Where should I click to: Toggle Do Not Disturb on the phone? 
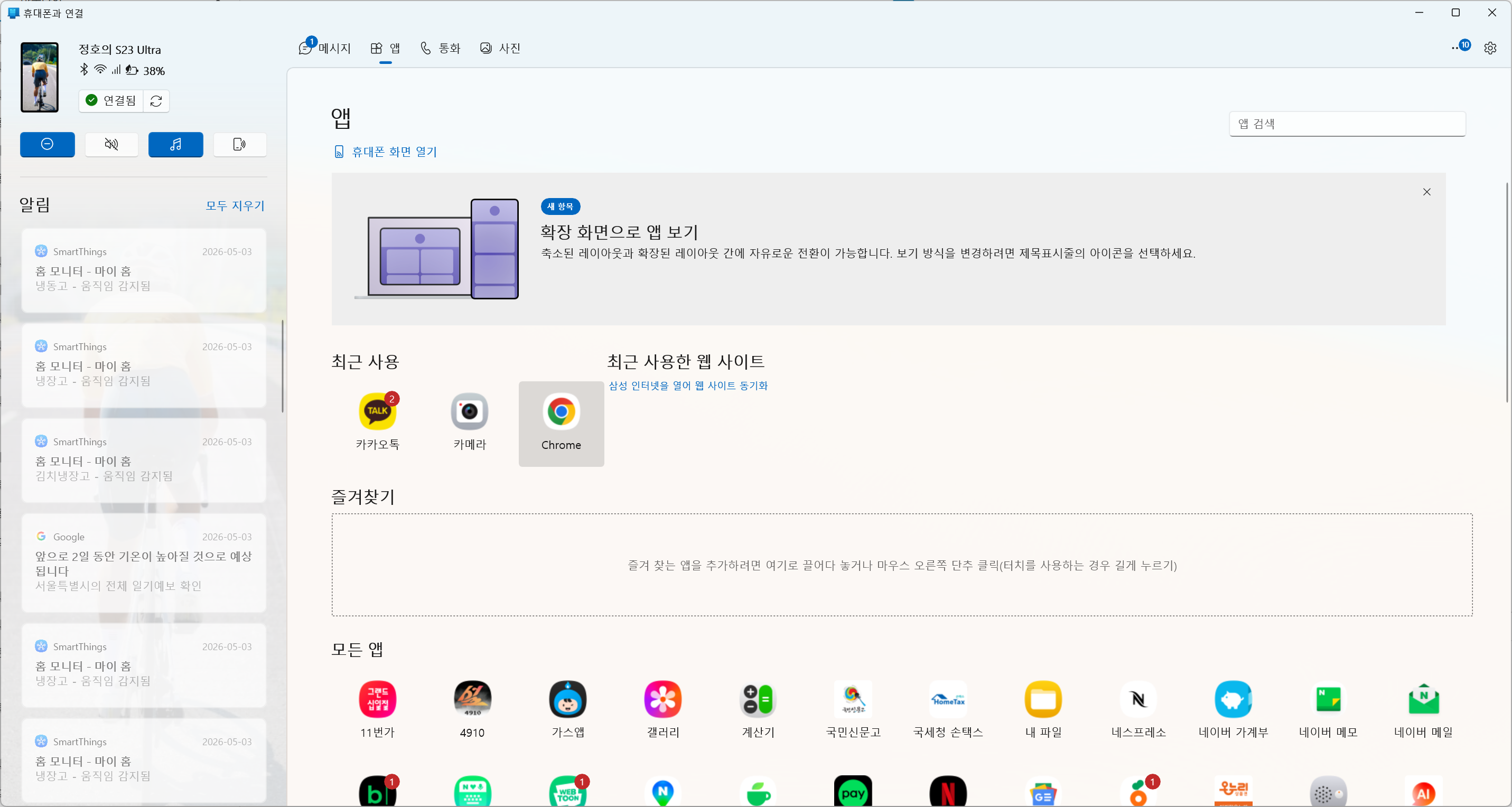click(48, 144)
